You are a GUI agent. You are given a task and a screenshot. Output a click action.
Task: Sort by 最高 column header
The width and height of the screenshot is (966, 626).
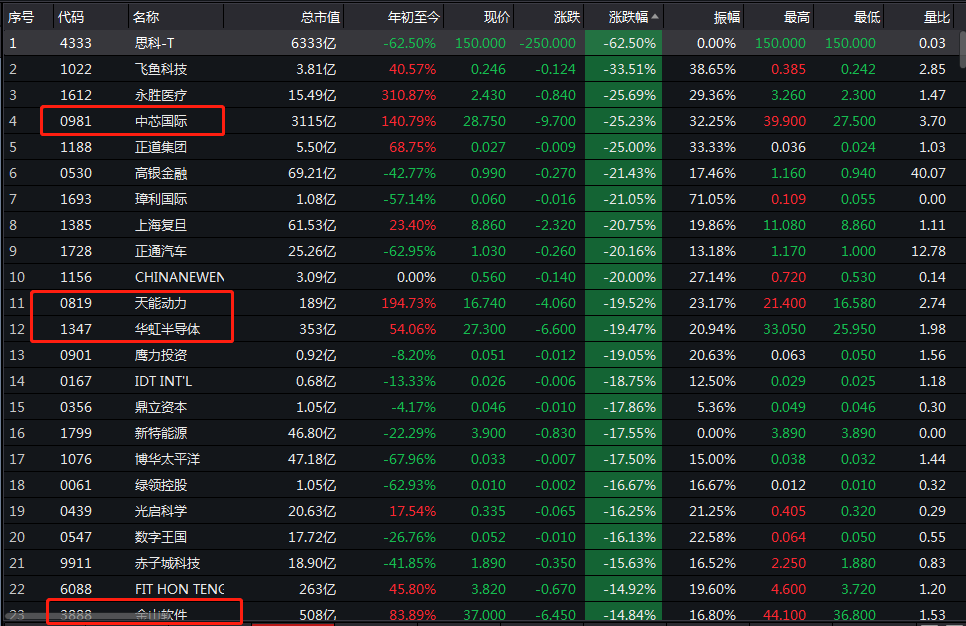797,17
